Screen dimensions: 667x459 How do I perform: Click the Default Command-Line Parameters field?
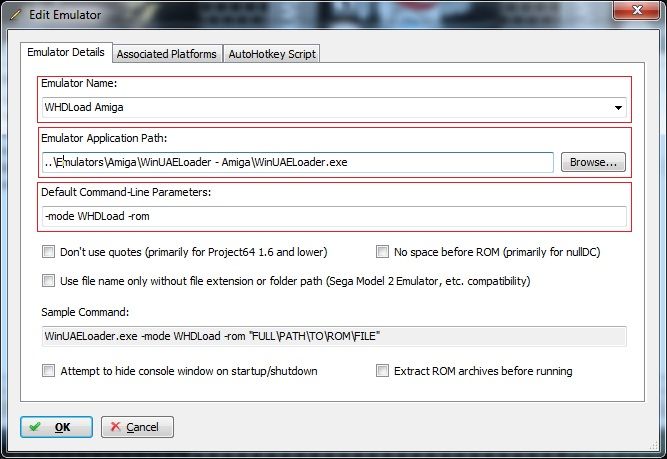(x=334, y=217)
